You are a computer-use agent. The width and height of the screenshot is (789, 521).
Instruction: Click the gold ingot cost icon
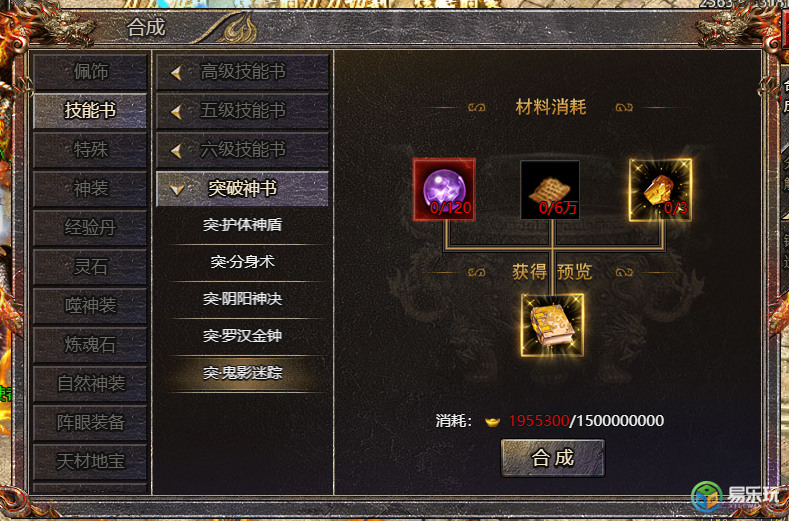tap(493, 421)
